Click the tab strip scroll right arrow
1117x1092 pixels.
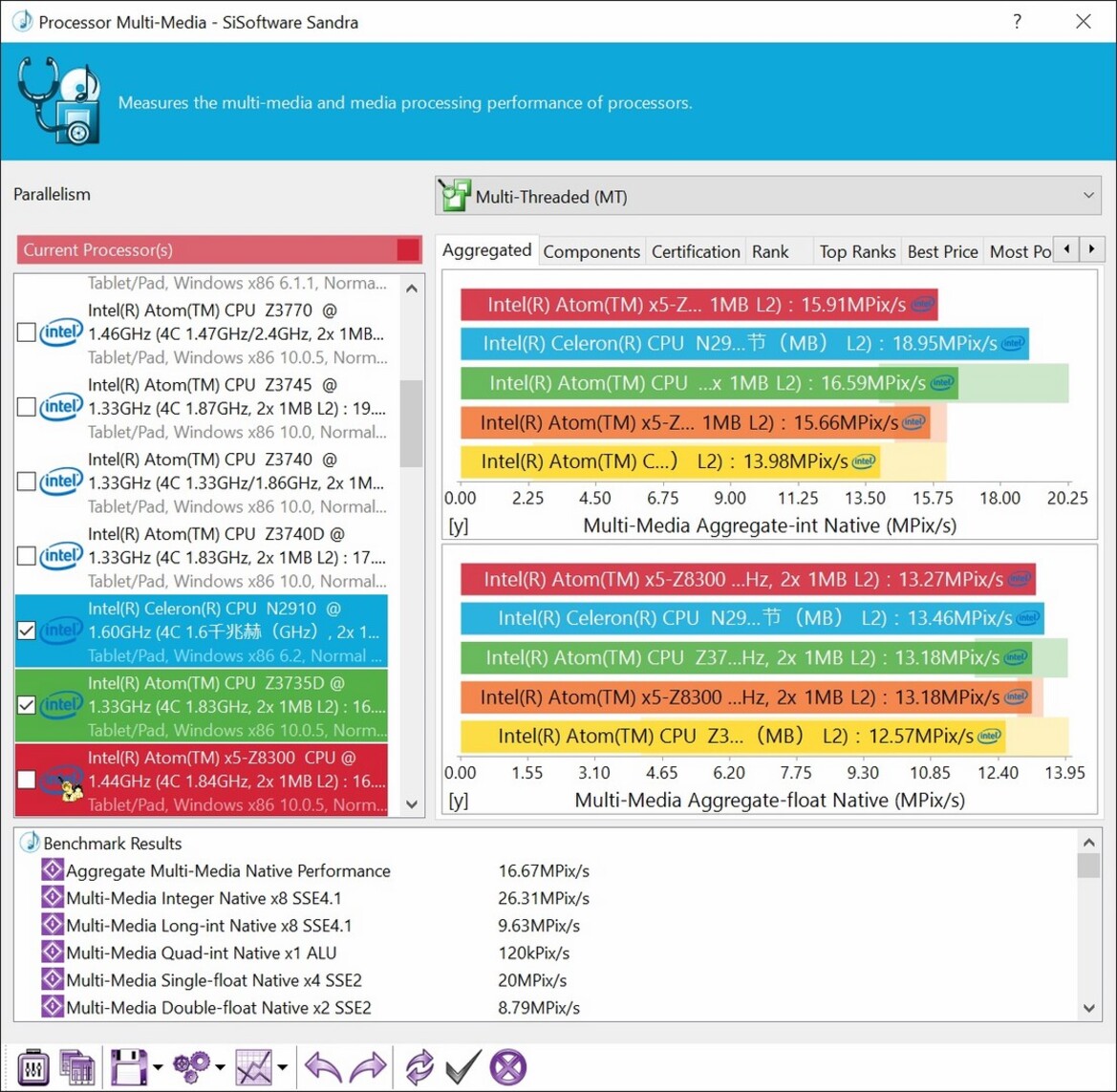(1091, 249)
